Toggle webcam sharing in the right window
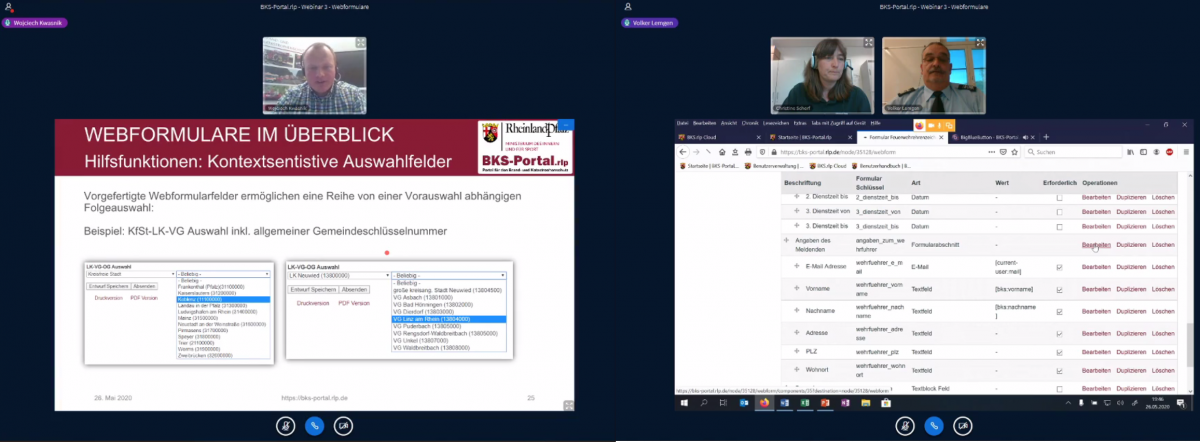The width and height of the screenshot is (1200, 442). (x=962, y=425)
